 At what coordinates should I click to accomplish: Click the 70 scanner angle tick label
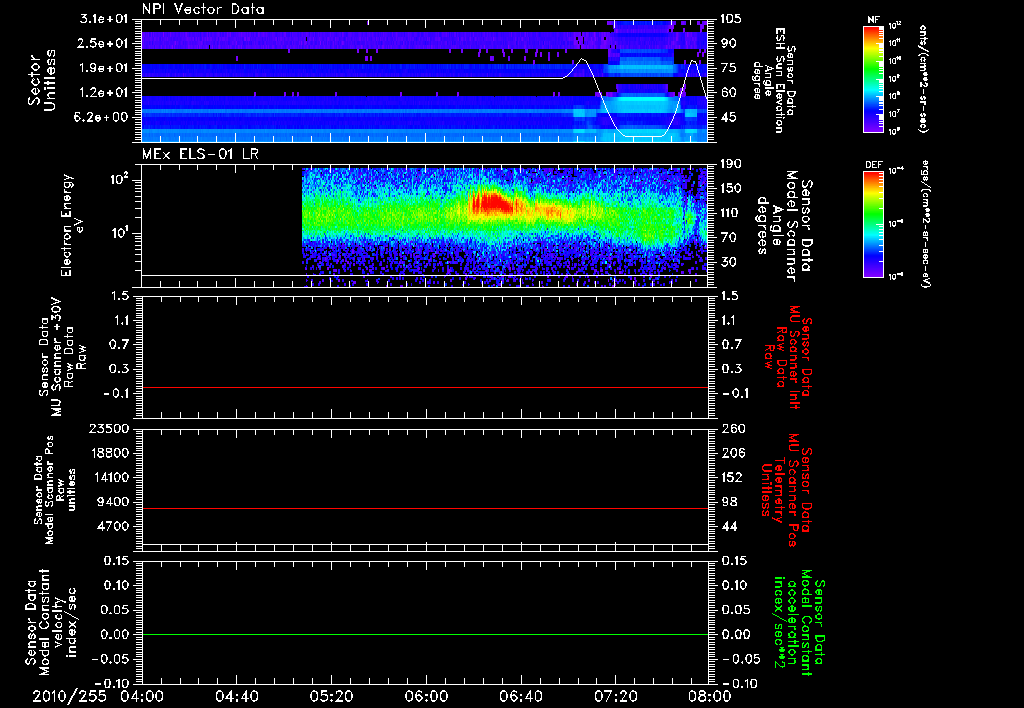[x=728, y=237]
